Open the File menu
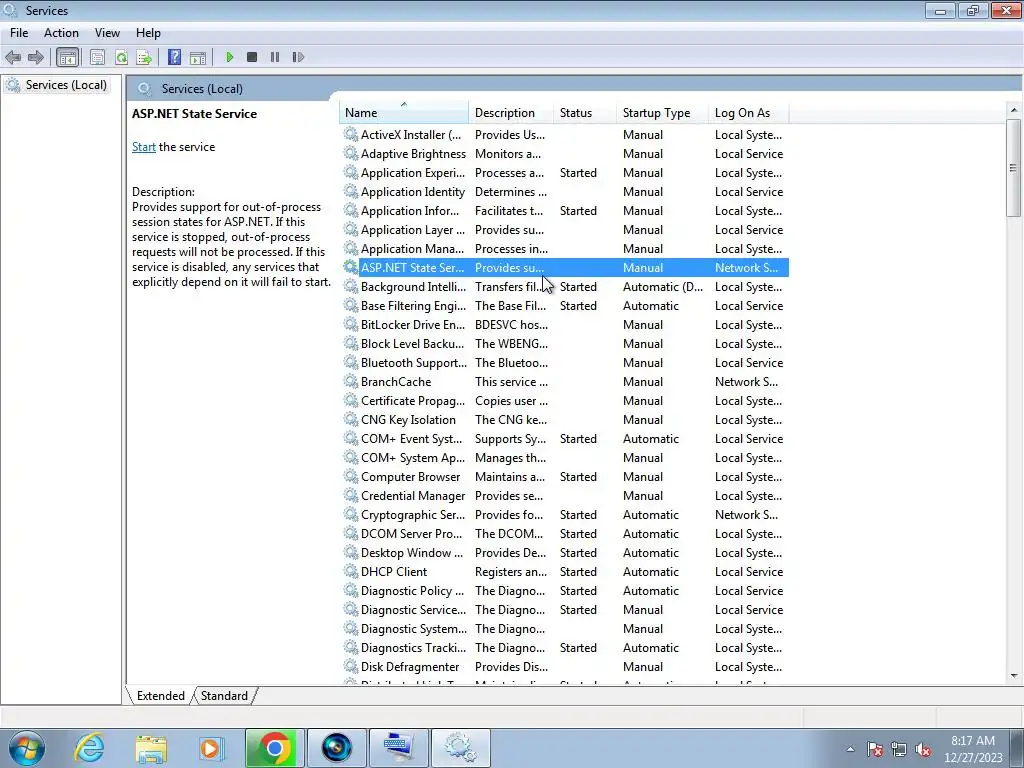 19,33
